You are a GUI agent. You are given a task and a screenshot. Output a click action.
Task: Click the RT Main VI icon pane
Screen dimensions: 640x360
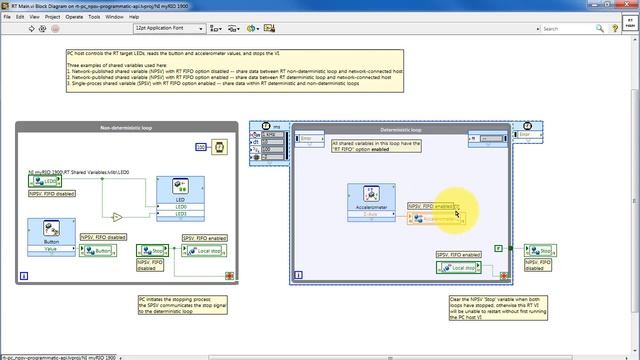point(630,24)
